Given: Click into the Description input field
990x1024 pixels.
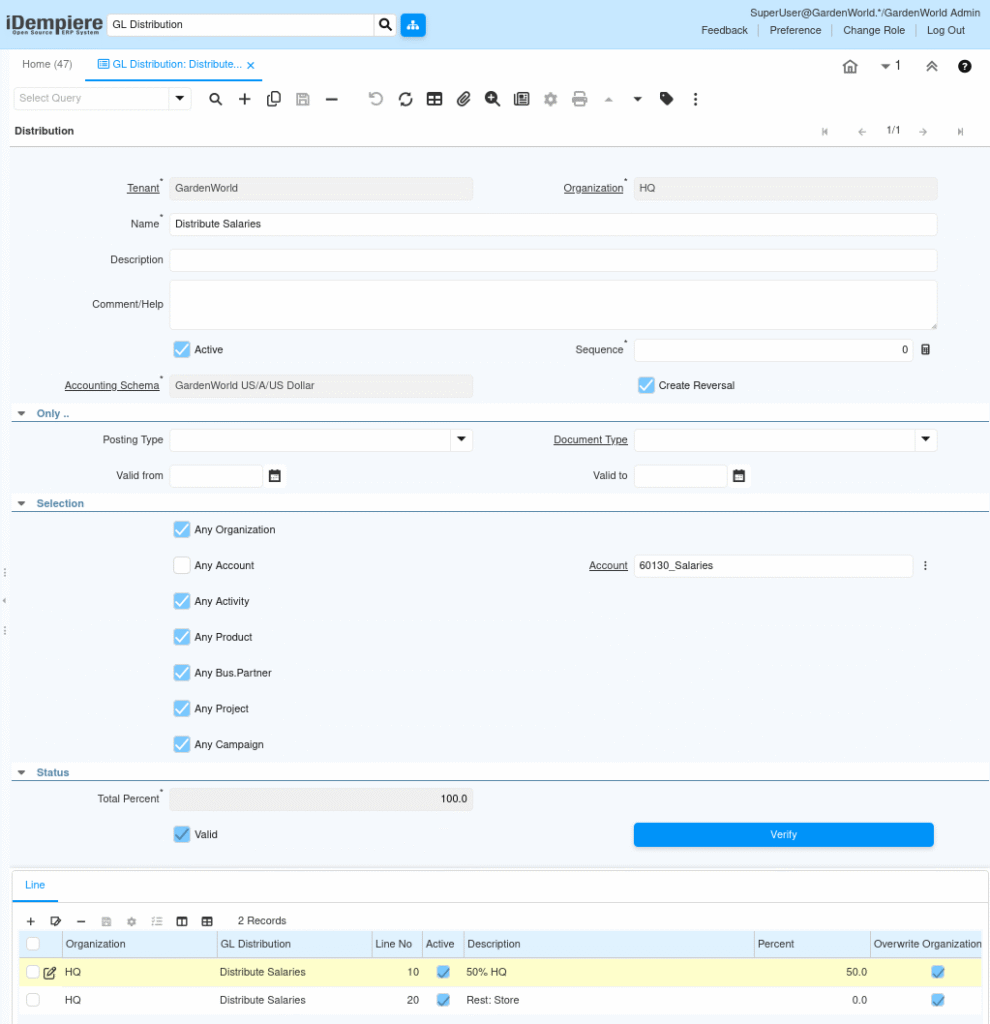Looking at the screenshot, I should 552,260.
